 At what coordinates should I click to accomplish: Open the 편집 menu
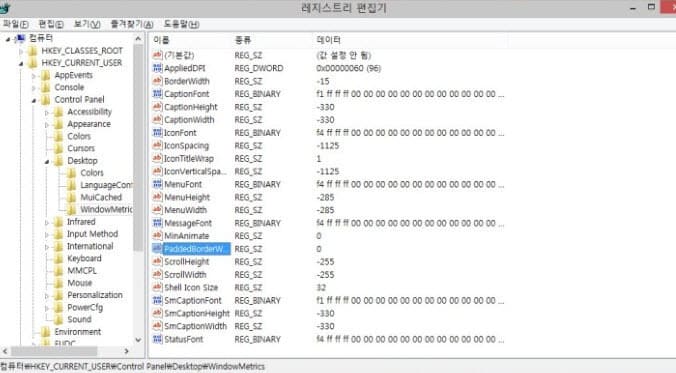[x=51, y=24]
